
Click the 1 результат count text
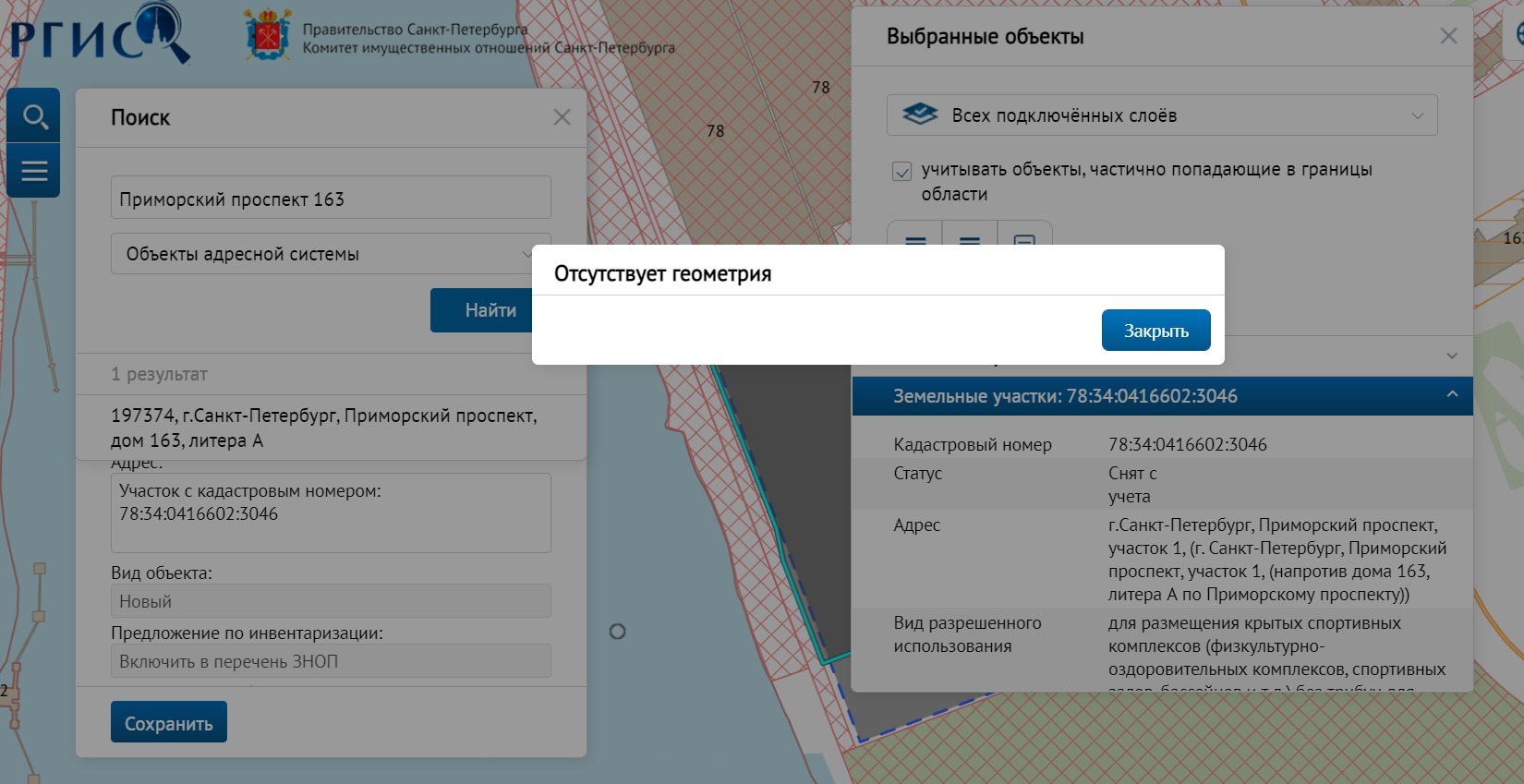tap(159, 374)
